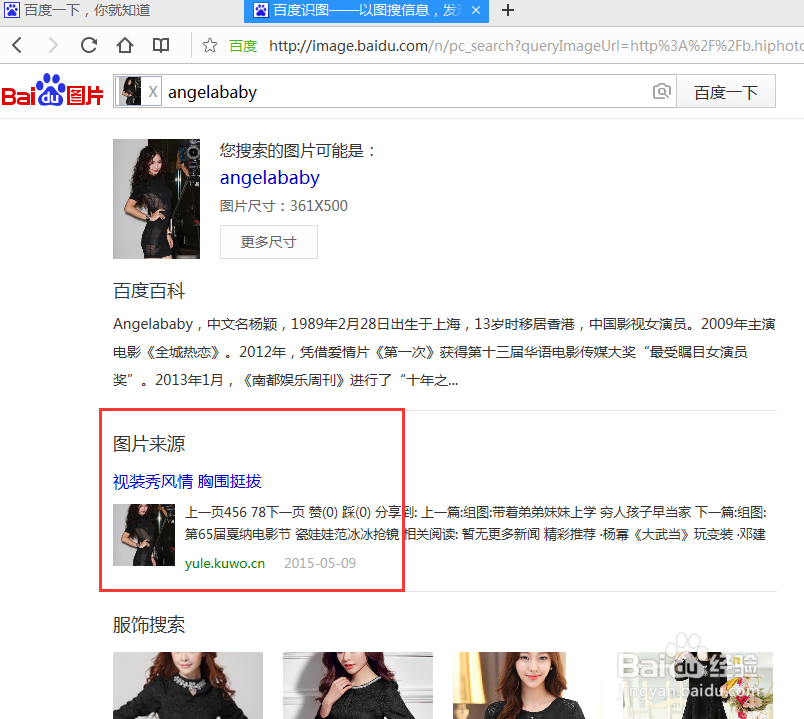The width and height of the screenshot is (804, 719).
Task: Select the 百度识图 tab
Action: (366, 11)
